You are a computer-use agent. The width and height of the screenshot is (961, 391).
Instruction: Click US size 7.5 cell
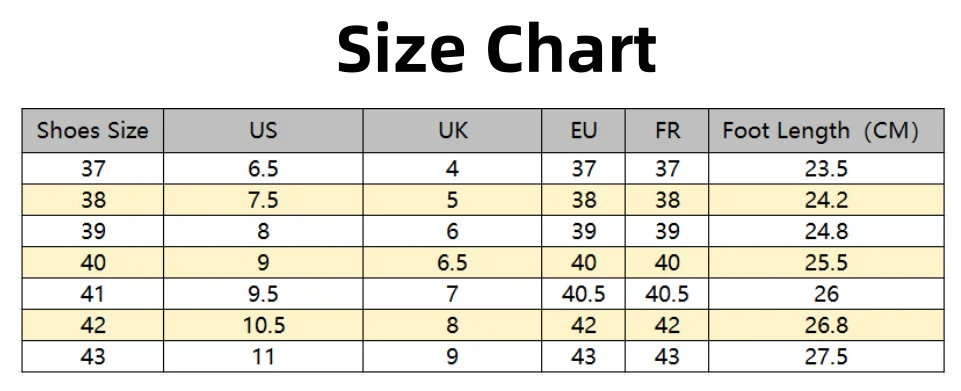click(263, 200)
